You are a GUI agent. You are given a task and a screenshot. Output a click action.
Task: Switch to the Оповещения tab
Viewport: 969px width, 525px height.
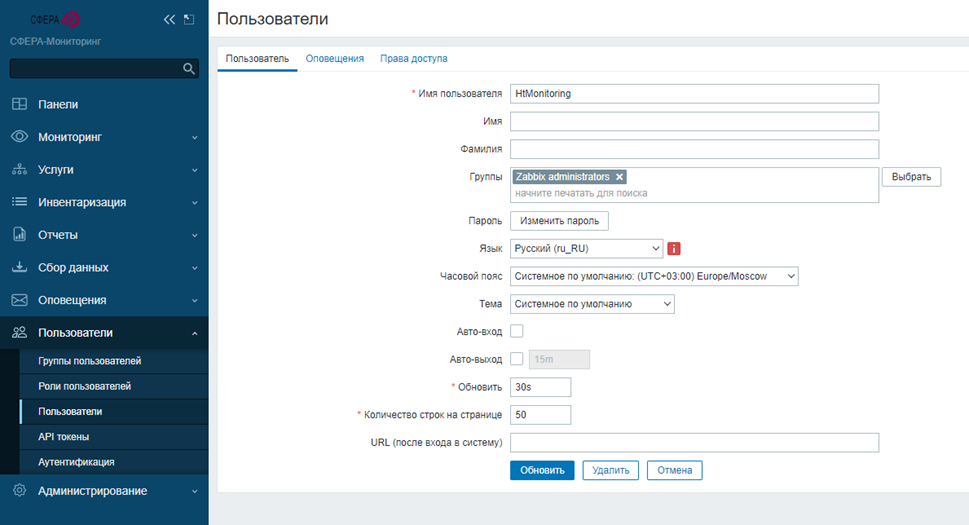[334, 59]
